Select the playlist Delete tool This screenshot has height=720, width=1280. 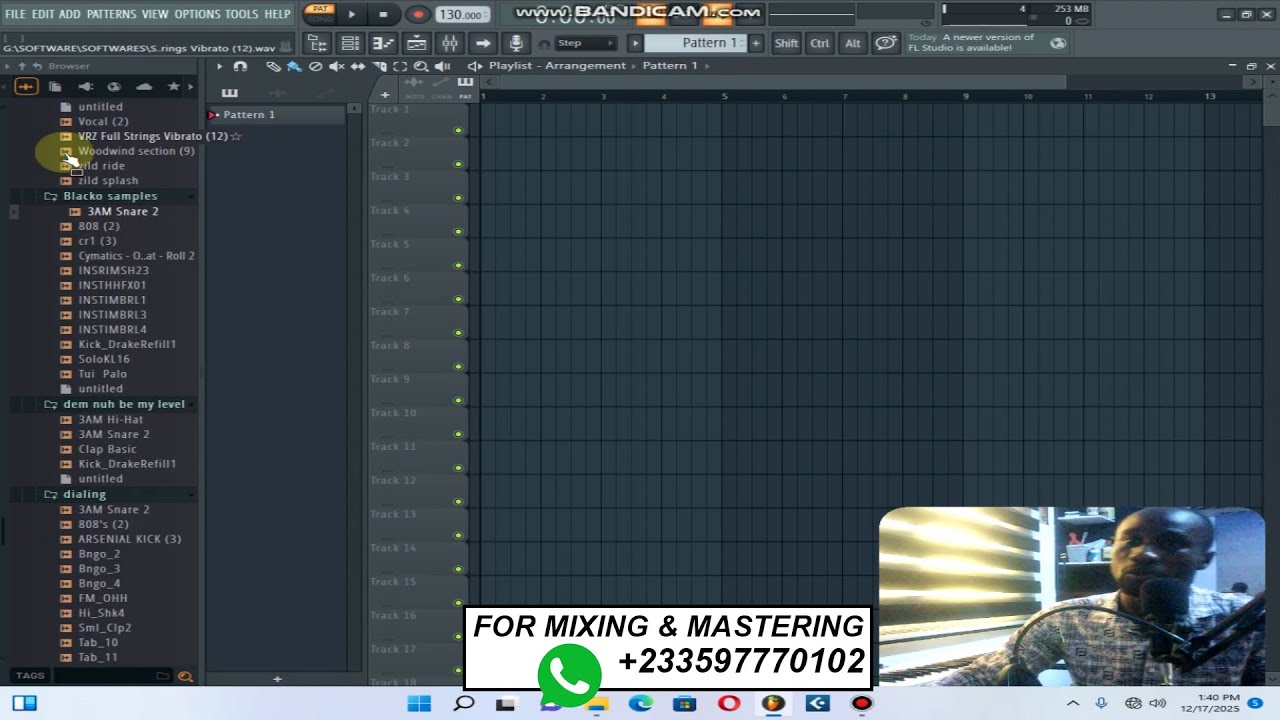click(x=315, y=66)
